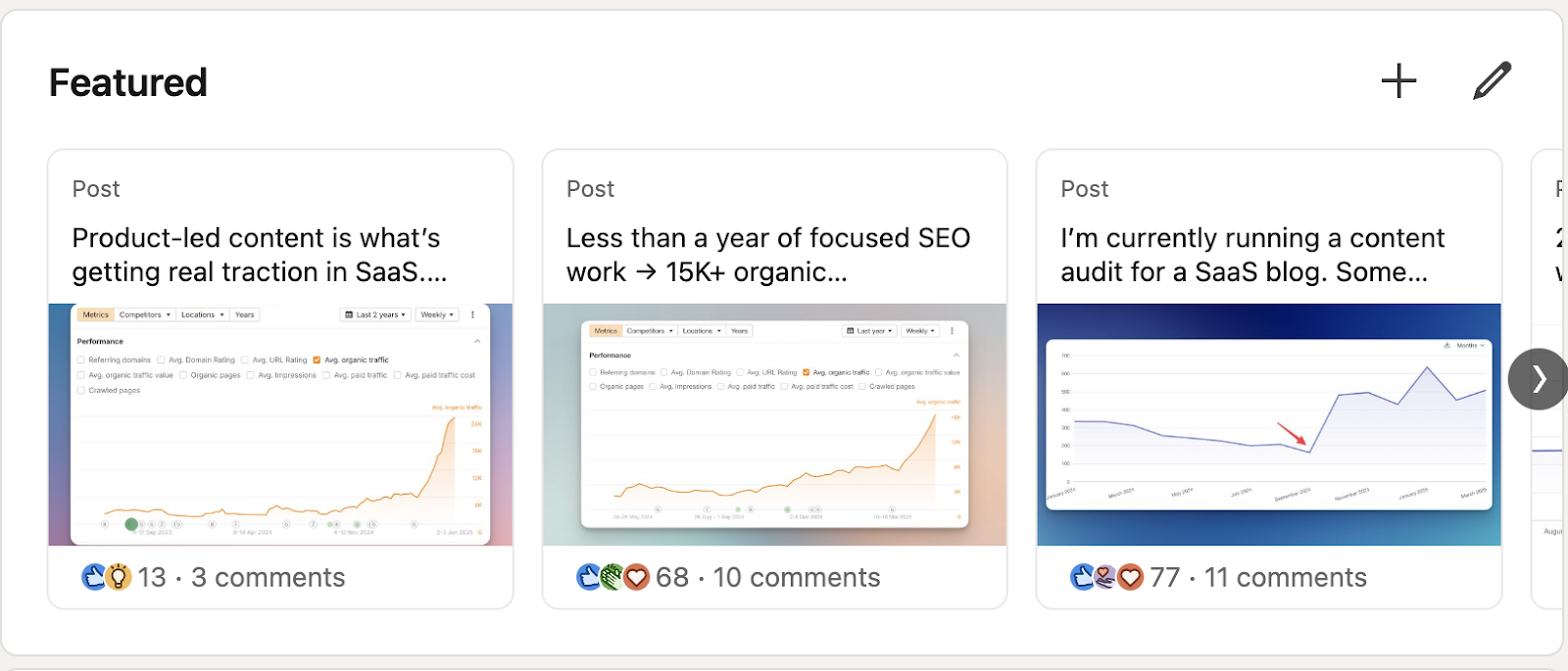
Task: Open 11 comments on the content audit post
Action: 1286,577
